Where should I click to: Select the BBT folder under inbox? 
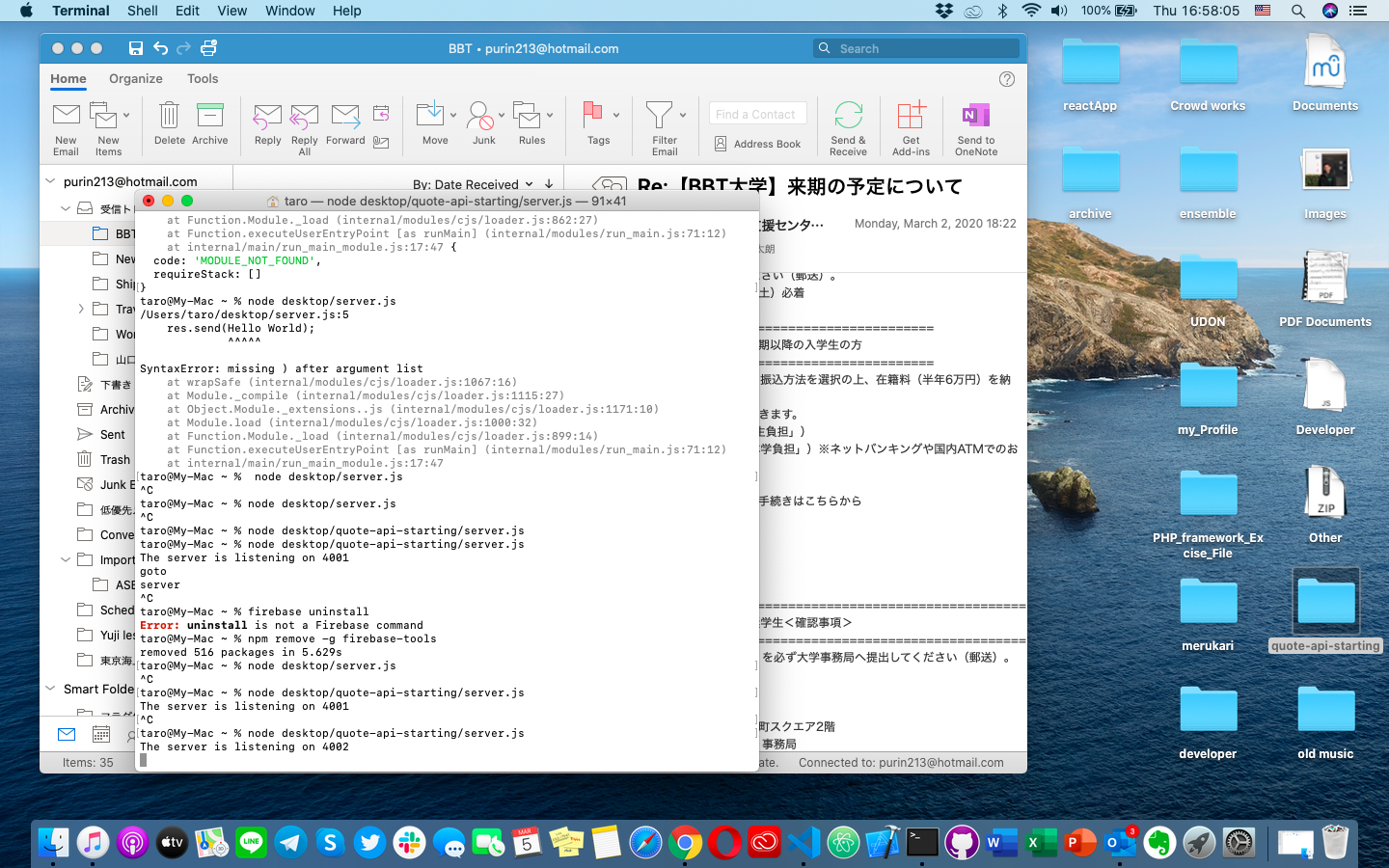115,233
